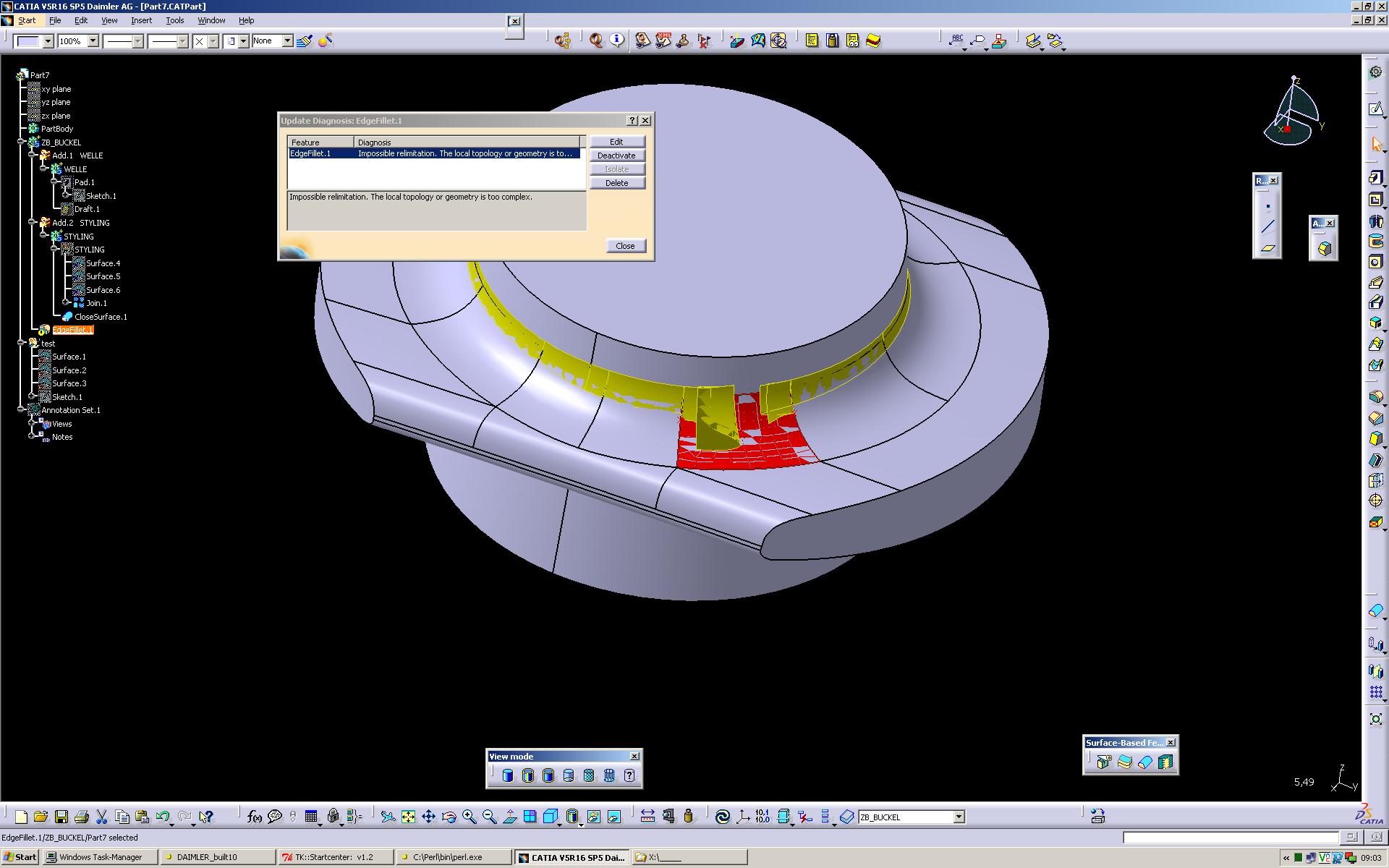Select the Pan tool icon
This screenshot has width=1389, height=868.
click(x=428, y=817)
